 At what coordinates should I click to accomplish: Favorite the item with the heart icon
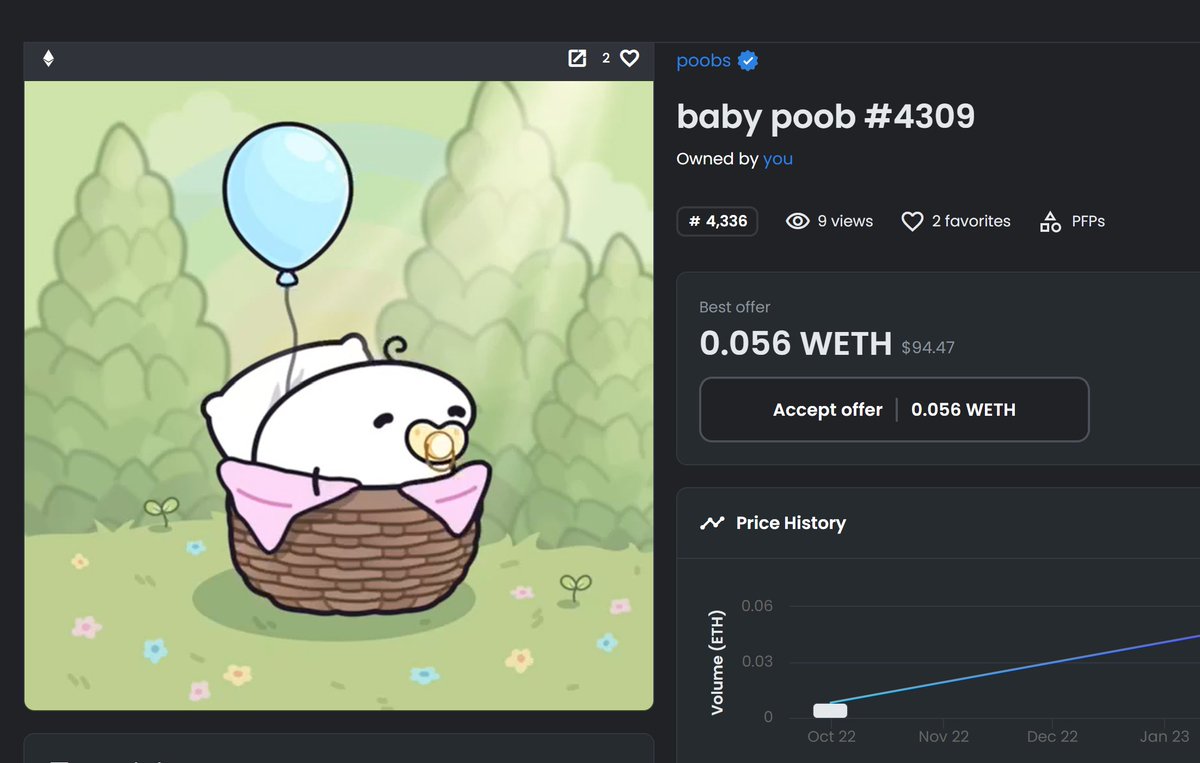click(629, 59)
